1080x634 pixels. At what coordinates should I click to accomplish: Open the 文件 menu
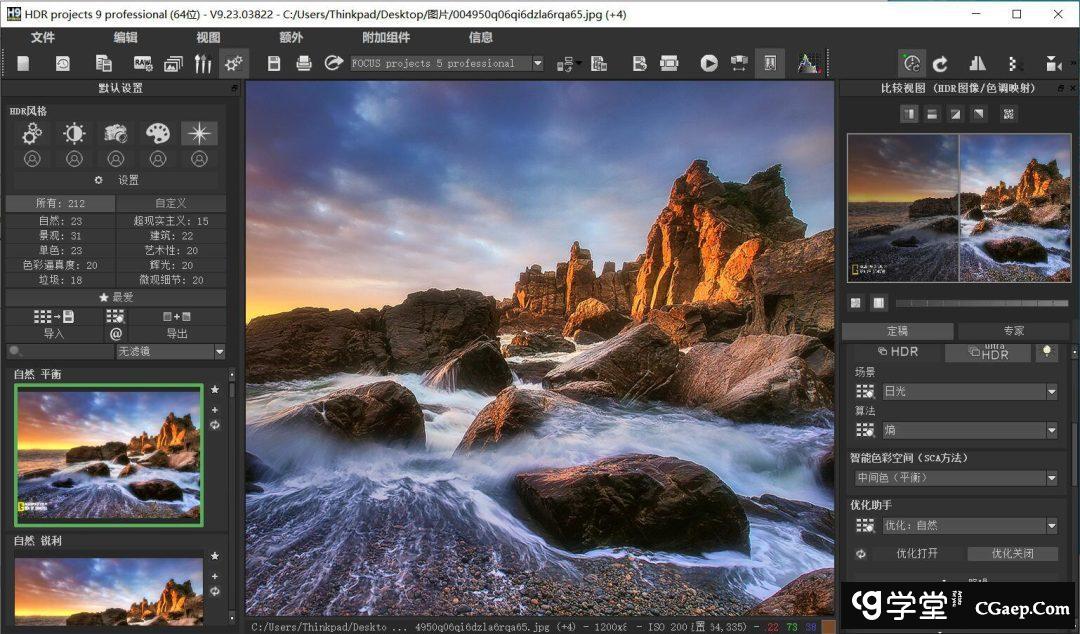[43, 38]
